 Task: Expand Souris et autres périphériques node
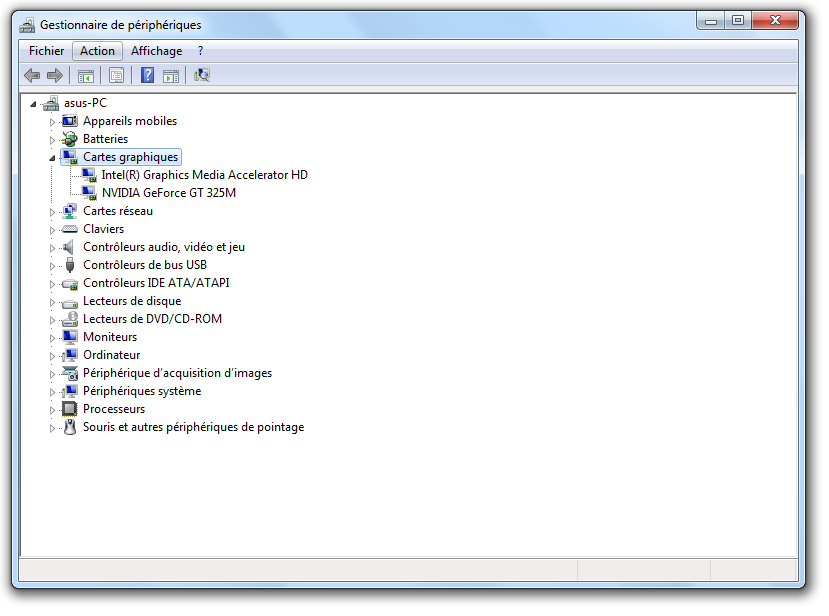[52, 428]
